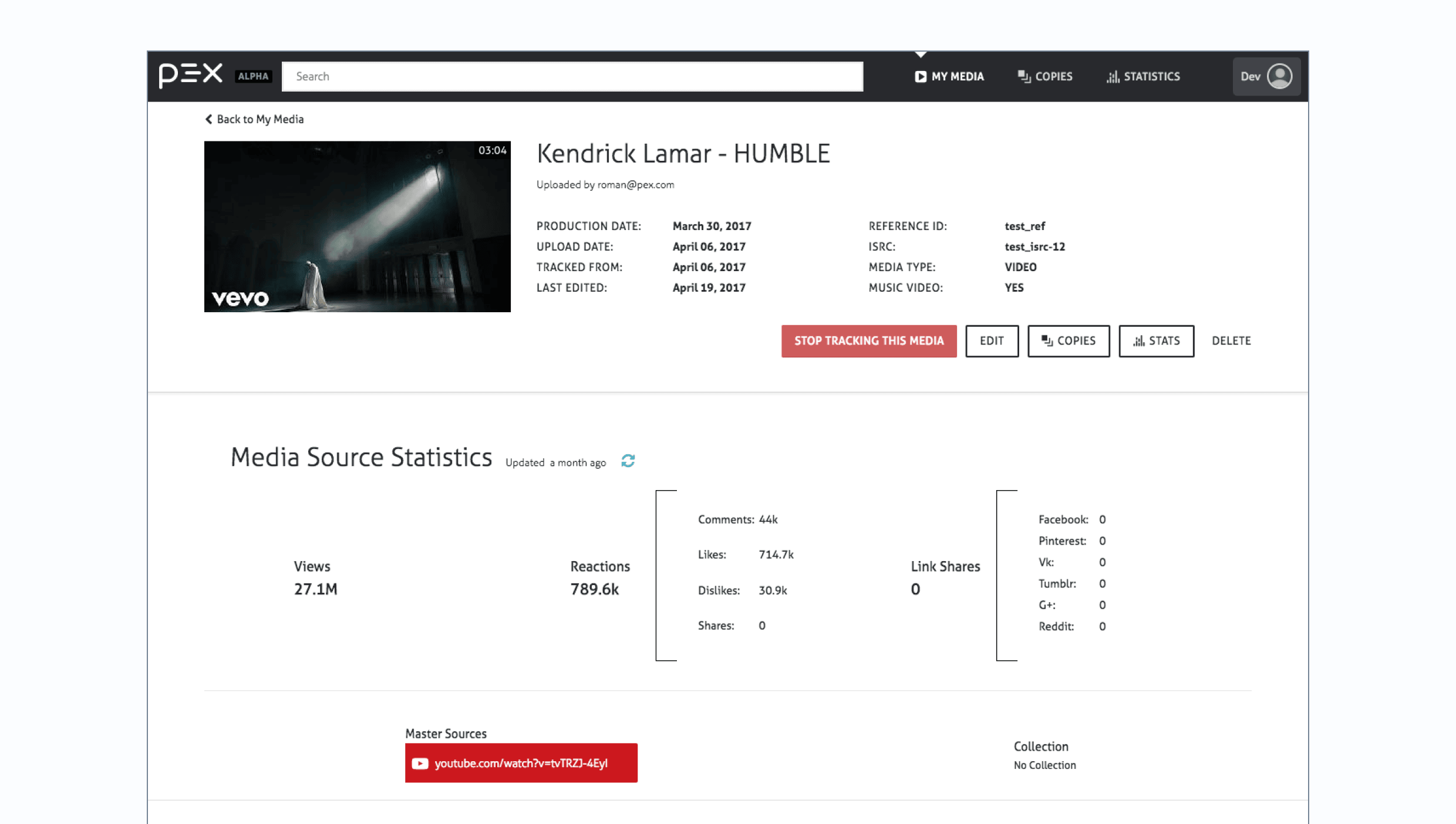Click Likes 714.7k value
The height and width of the screenshot is (824, 1456).
pos(776,555)
